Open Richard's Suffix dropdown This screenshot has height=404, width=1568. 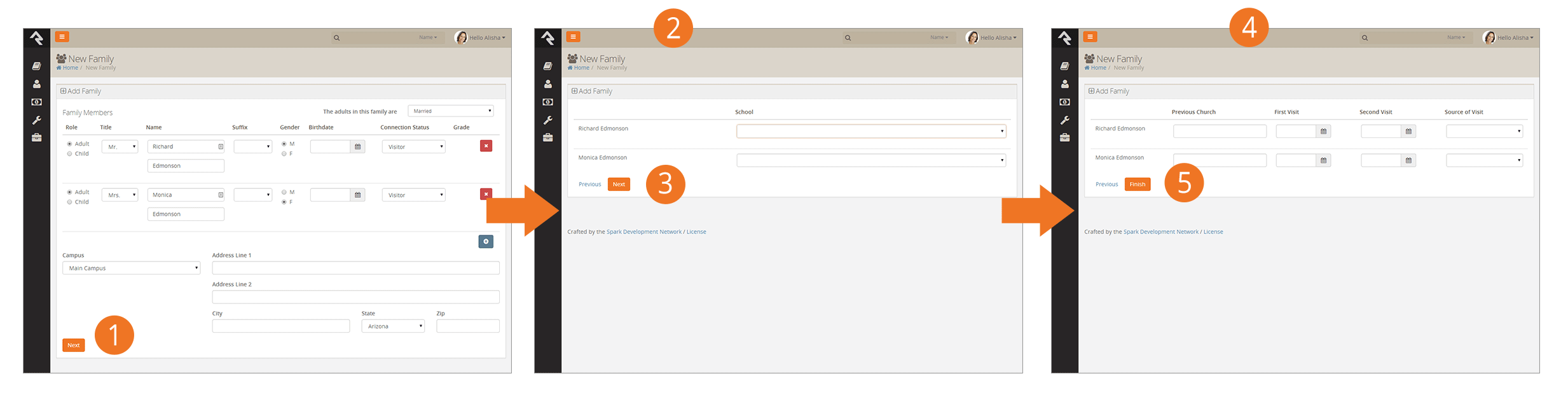click(253, 147)
